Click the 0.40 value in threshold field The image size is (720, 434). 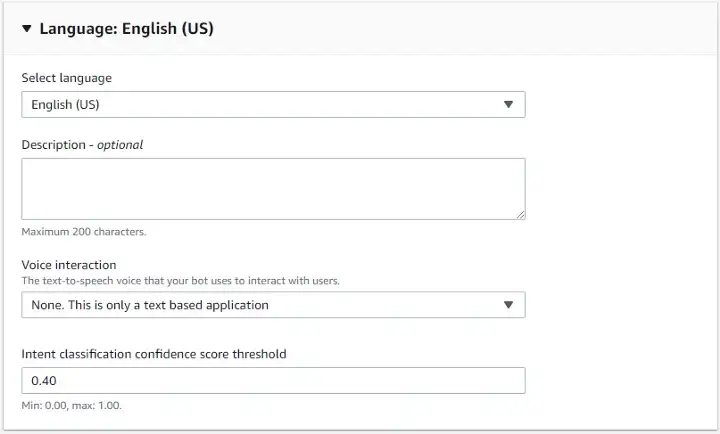click(x=44, y=381)
